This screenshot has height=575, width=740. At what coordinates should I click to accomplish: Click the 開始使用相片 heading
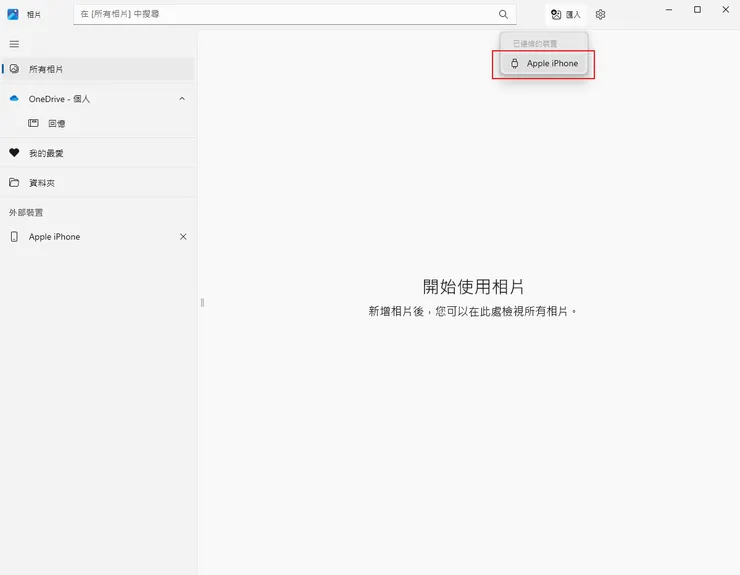[x=473, y=287]
